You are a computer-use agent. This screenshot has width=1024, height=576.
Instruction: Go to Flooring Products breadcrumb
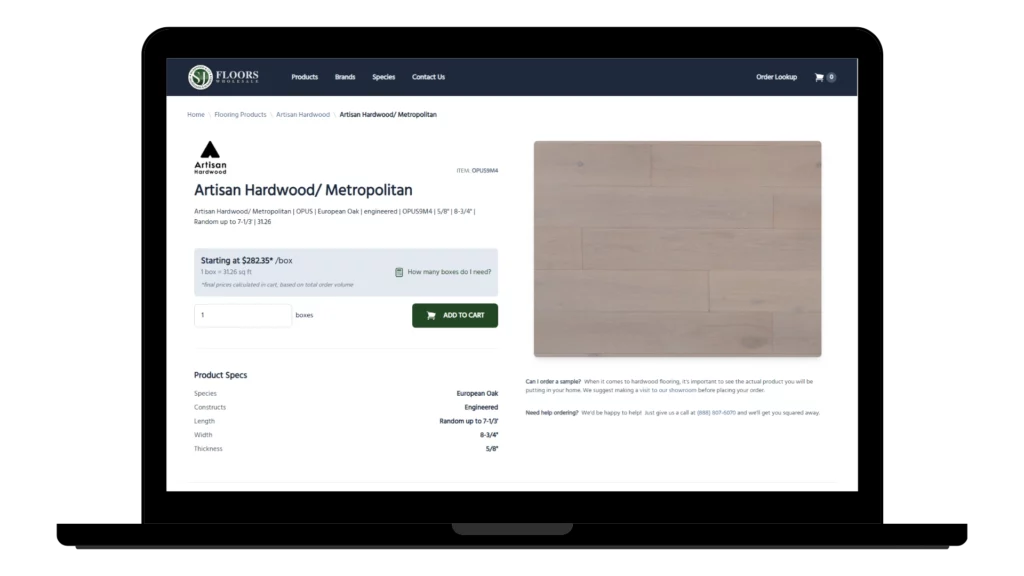tap(240, 115)
